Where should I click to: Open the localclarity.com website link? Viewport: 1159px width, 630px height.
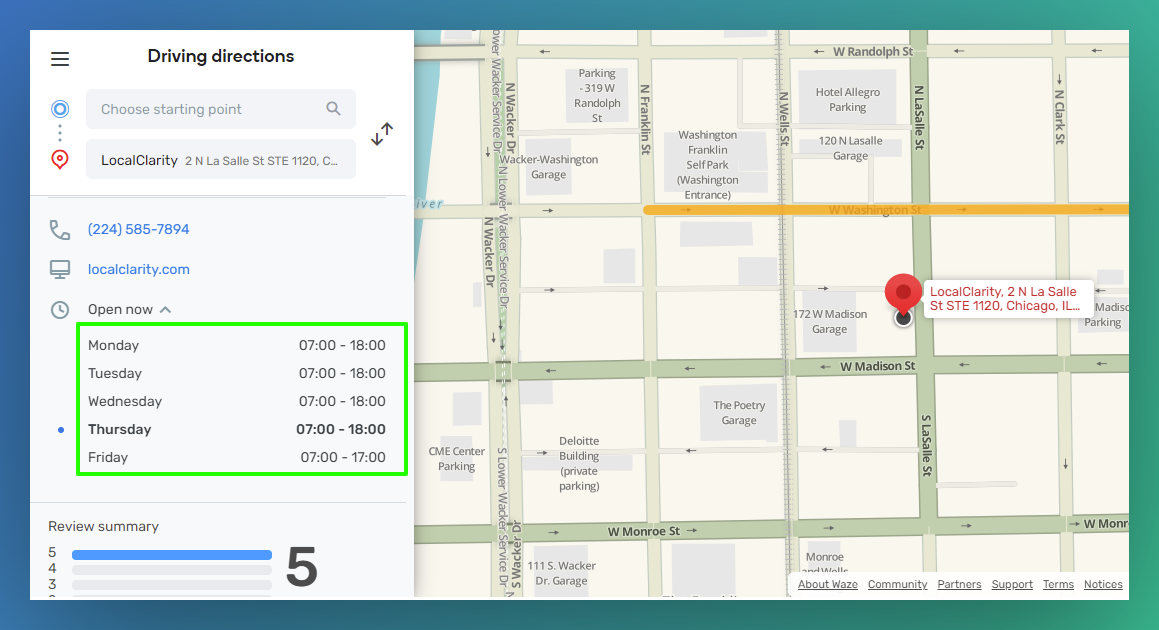(x=139, y=269)
